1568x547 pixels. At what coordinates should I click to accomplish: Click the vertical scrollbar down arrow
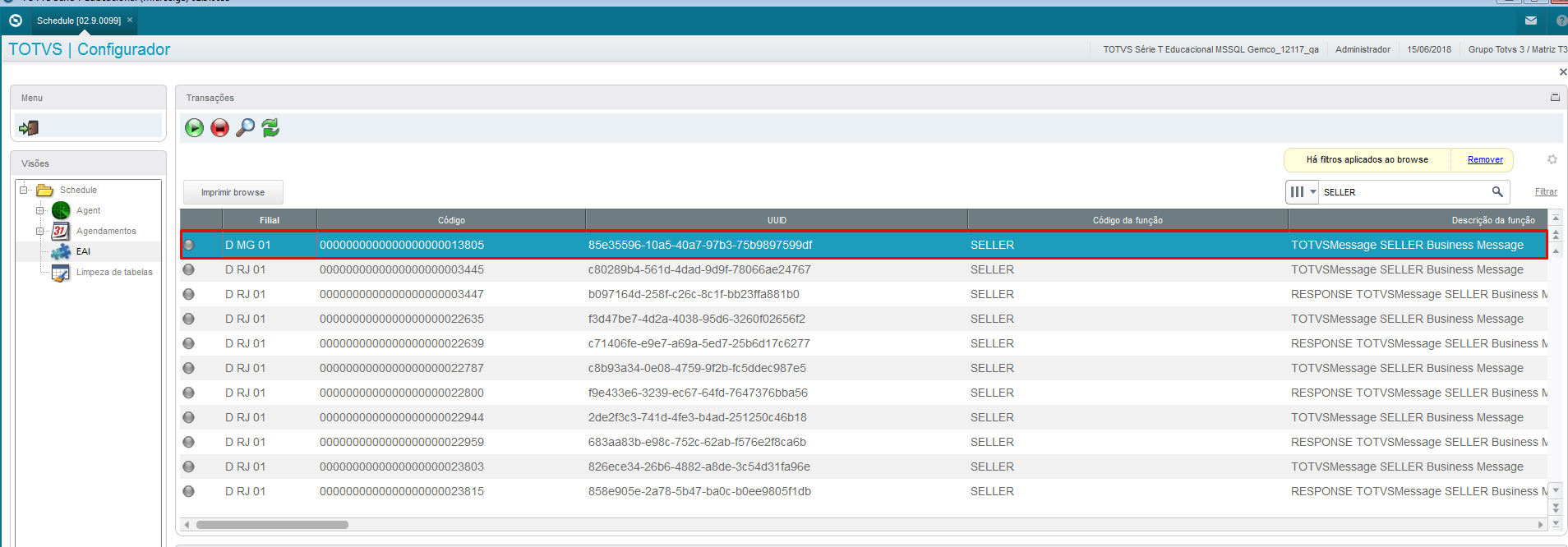pyautogui.click(x=1556, y=490)
